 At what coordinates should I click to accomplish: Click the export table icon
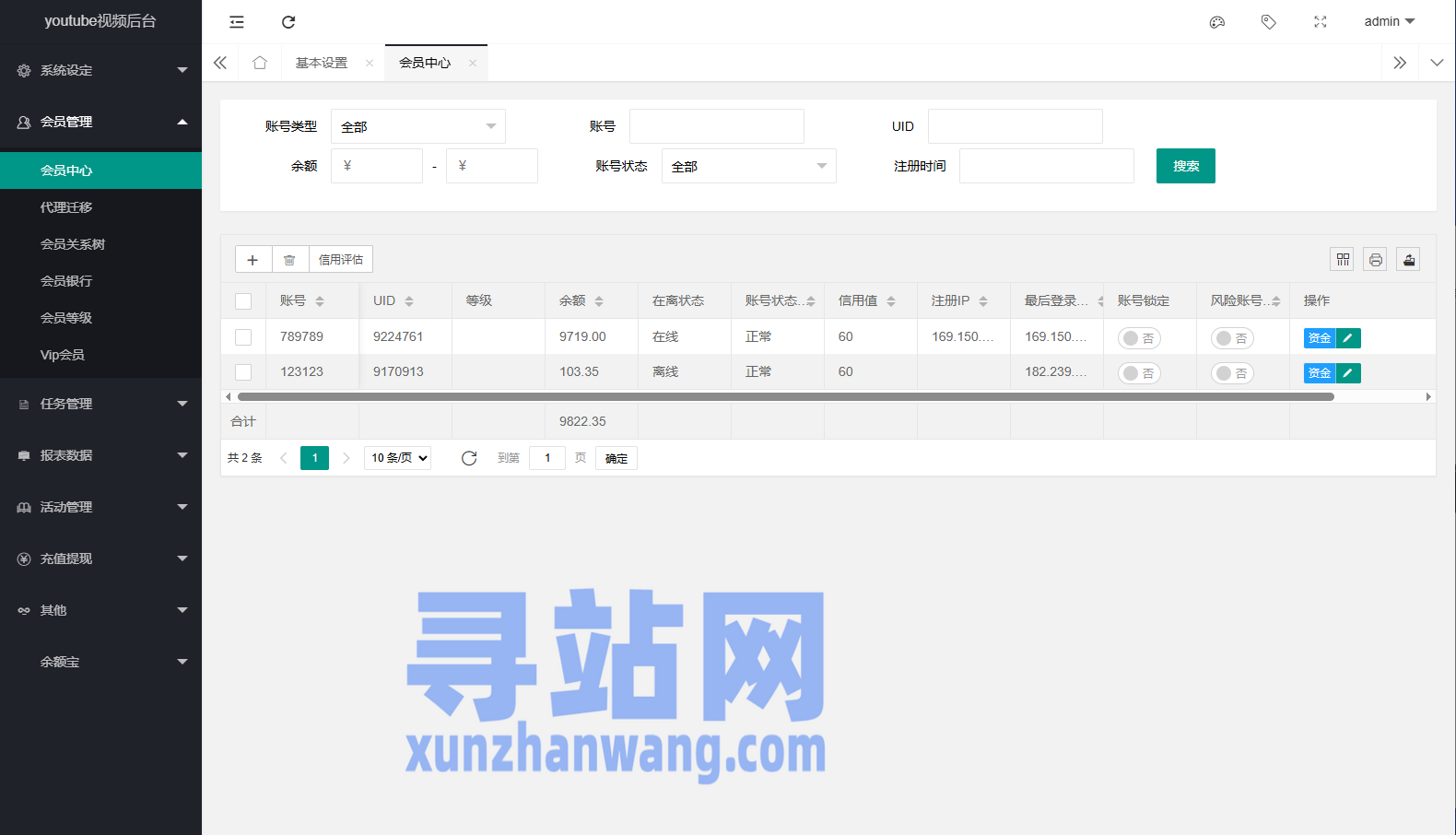tap(1409, 260)
